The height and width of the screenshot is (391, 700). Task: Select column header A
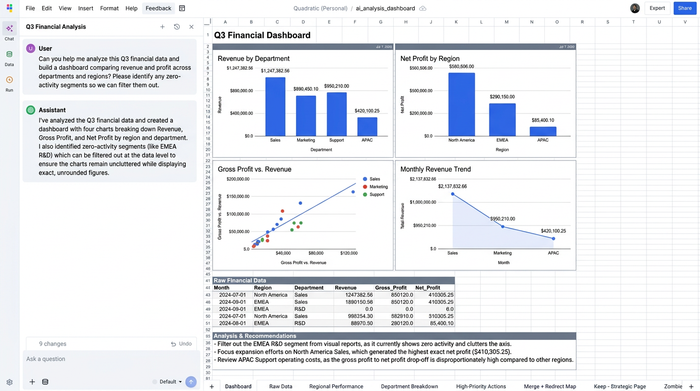tap(225, 22)
